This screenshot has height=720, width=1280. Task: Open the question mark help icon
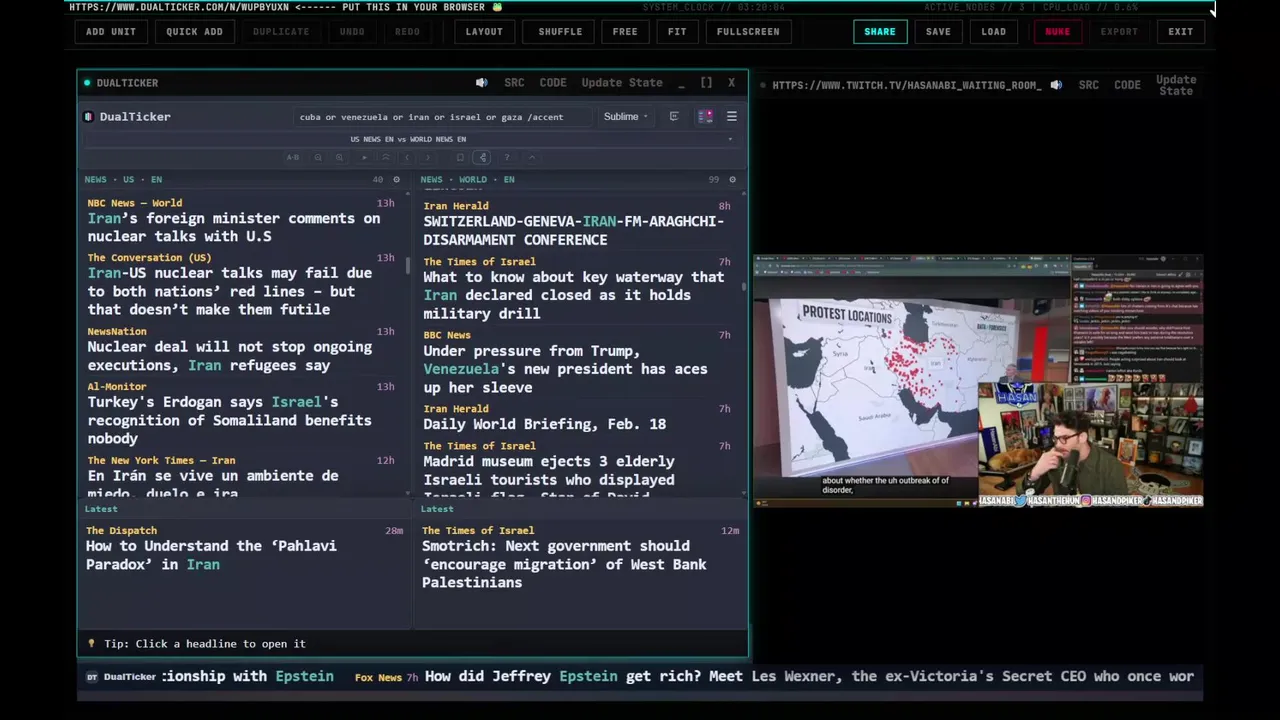[x=507, y=157]
